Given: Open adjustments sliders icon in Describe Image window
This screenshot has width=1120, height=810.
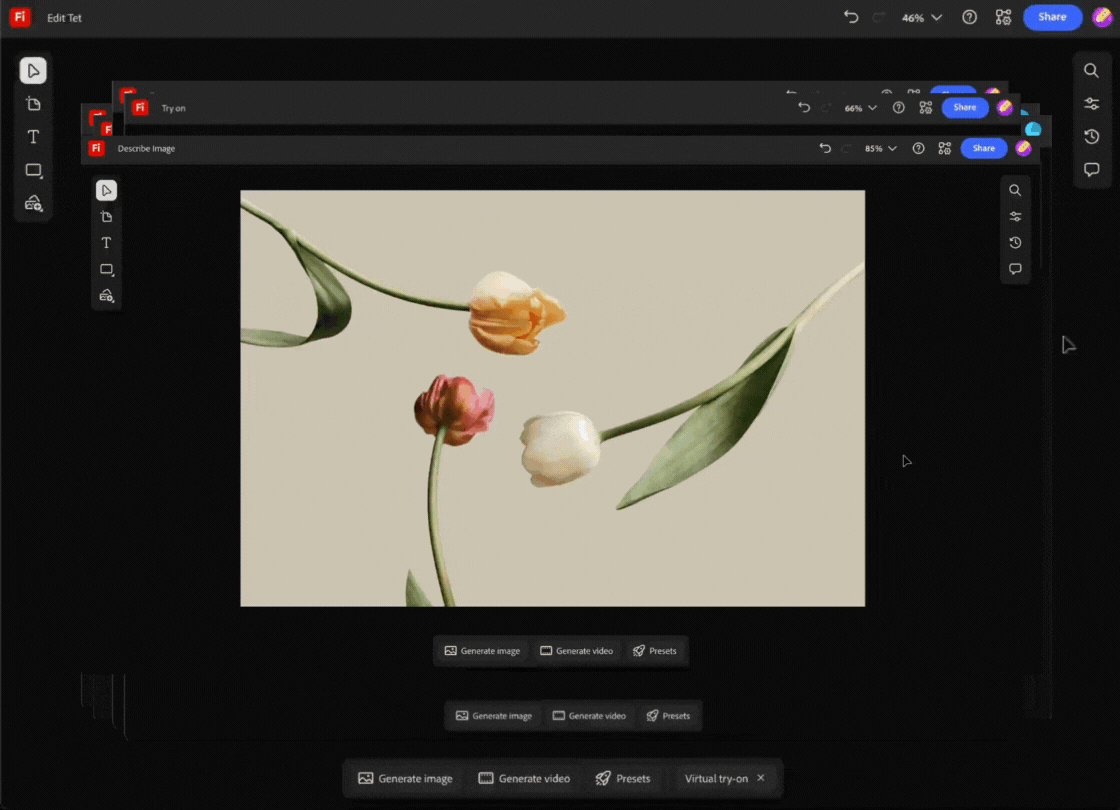Looking at the screenshot, I should coord(1015,217).
